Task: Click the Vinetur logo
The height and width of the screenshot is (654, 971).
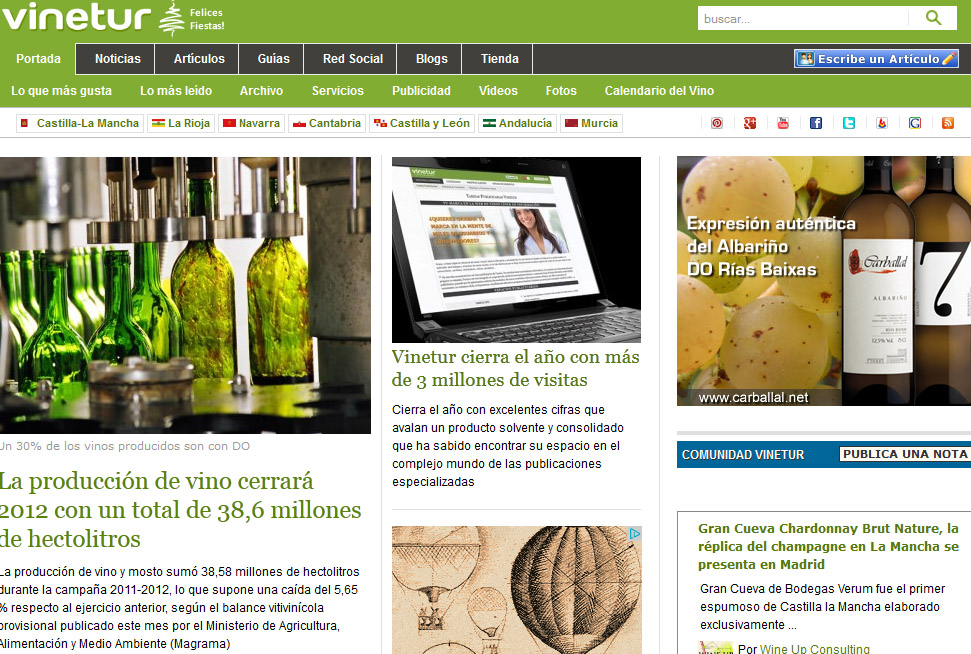Action: click(76, 17)
